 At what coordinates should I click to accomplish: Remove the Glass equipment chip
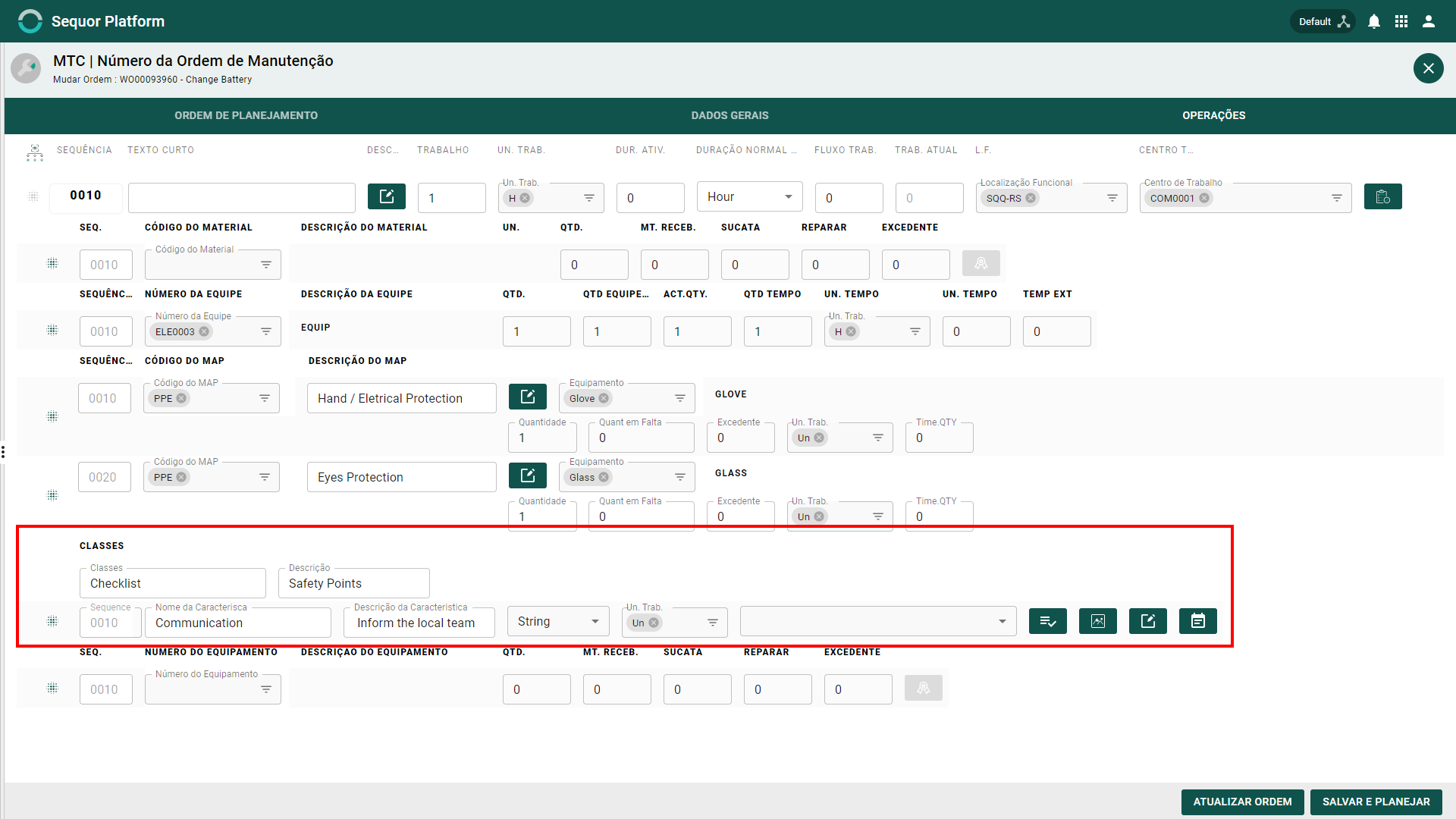pos(604,477)
